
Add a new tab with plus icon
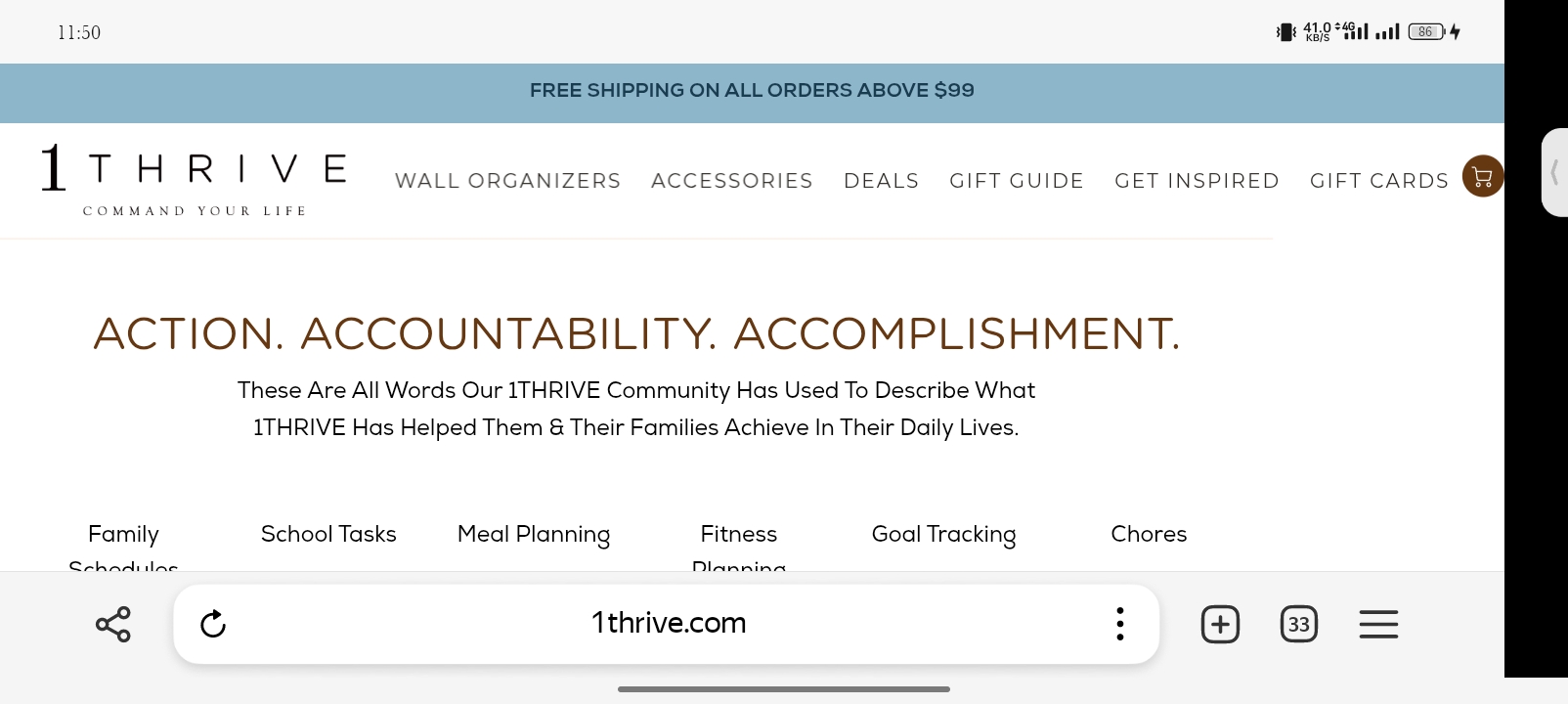[1220, 624]
